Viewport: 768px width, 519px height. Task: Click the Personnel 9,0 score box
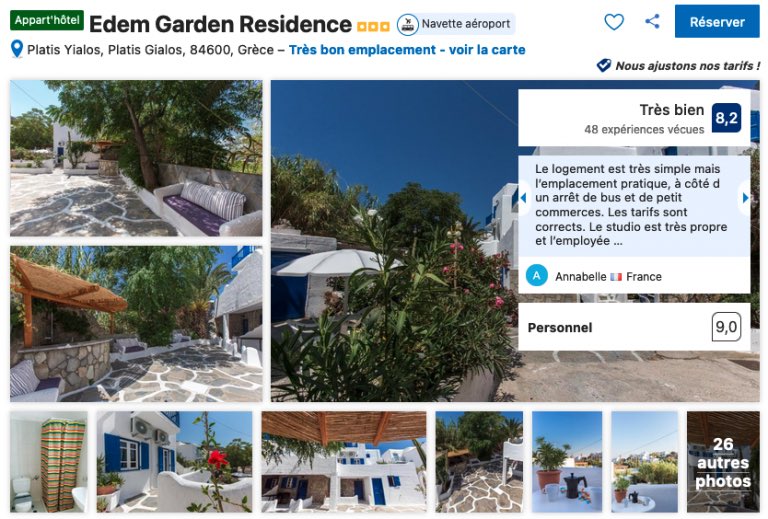[634, 327]
